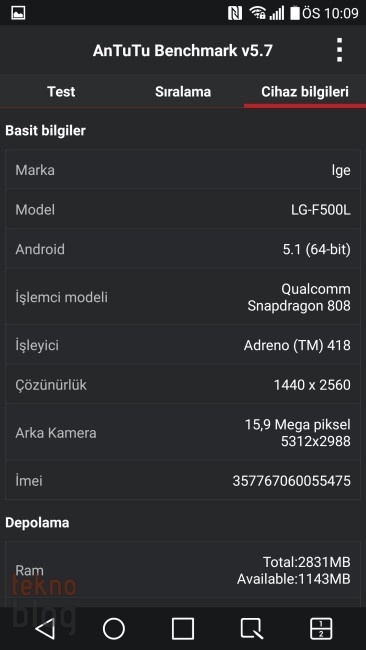Viewport: 366px width, 650px height.
Task: Tap the Android back navigation button
Action: pos(45,629)
